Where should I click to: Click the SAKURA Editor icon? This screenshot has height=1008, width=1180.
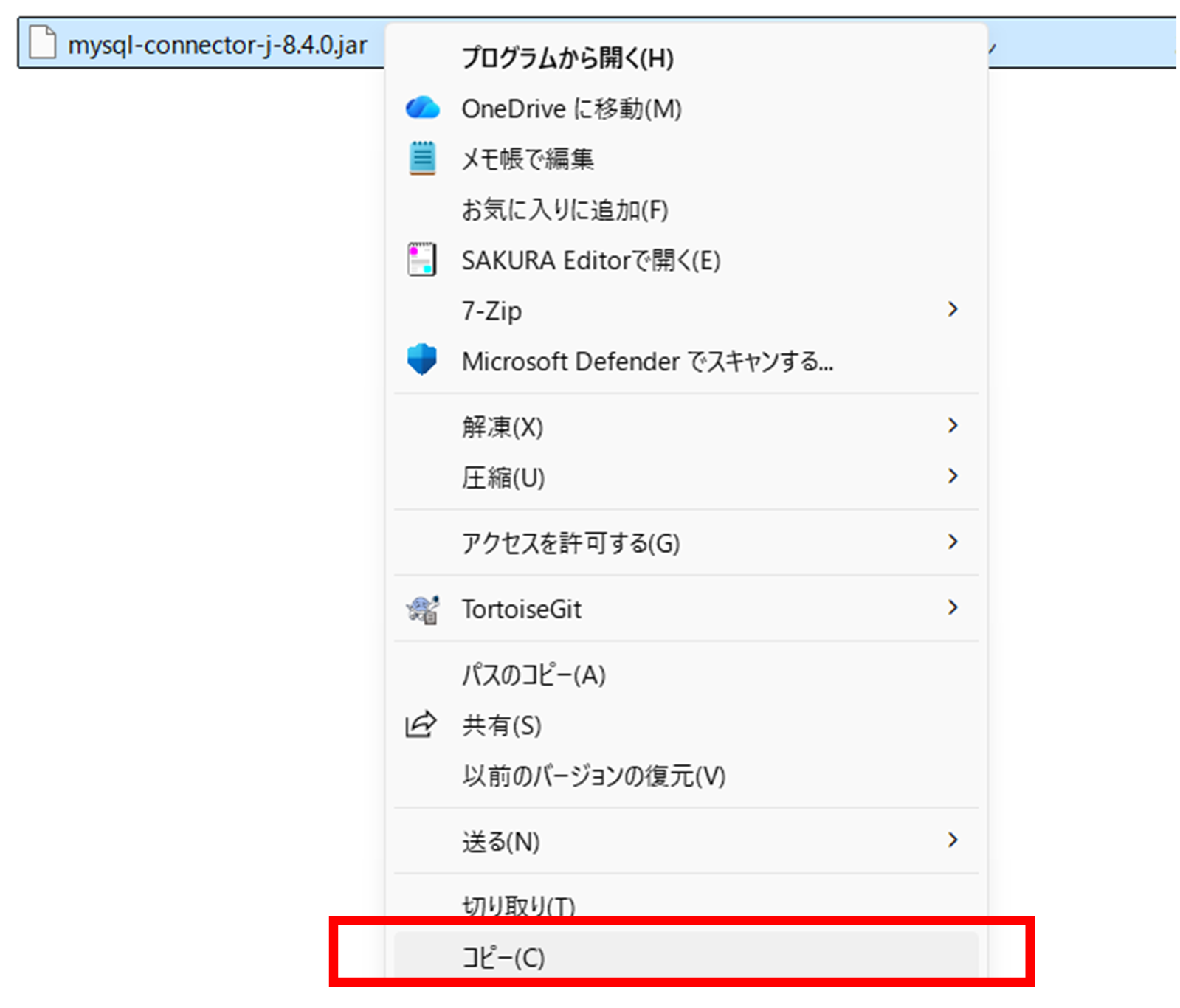pos(422,260)
